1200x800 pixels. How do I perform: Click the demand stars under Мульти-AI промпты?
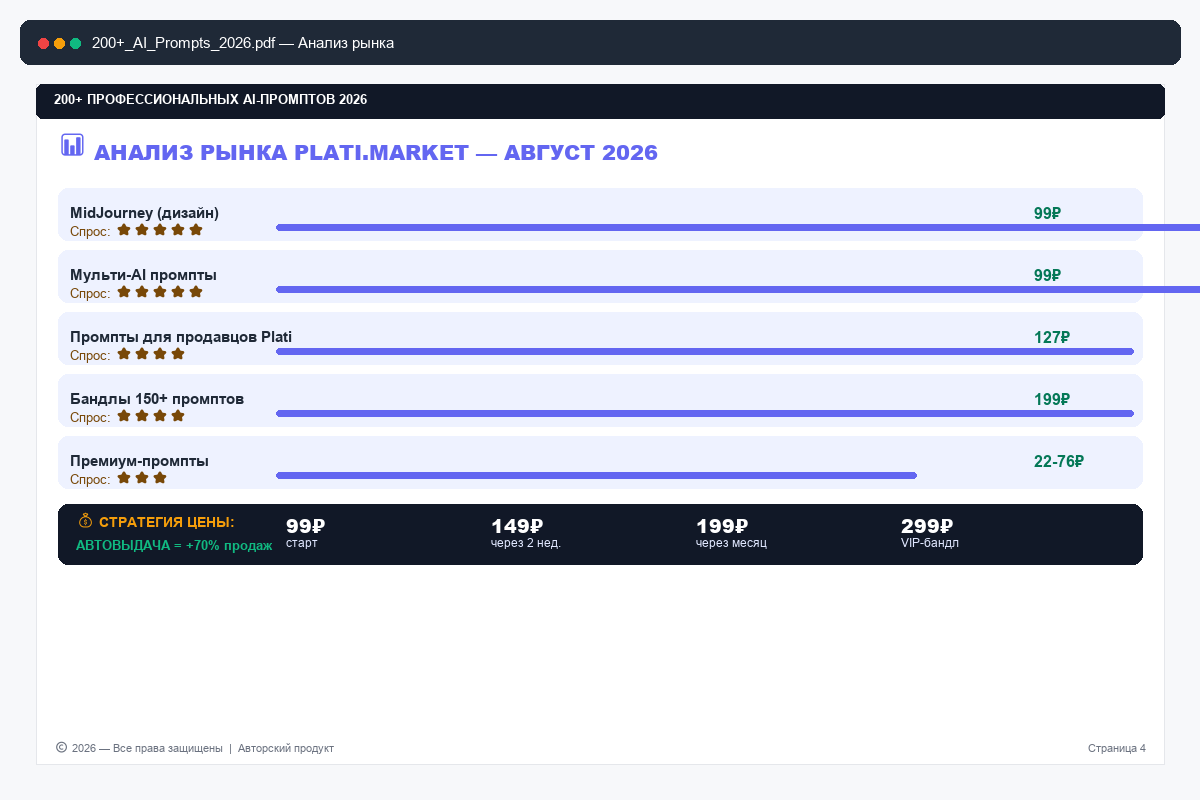pyautogui.click(x=160, y=292)
